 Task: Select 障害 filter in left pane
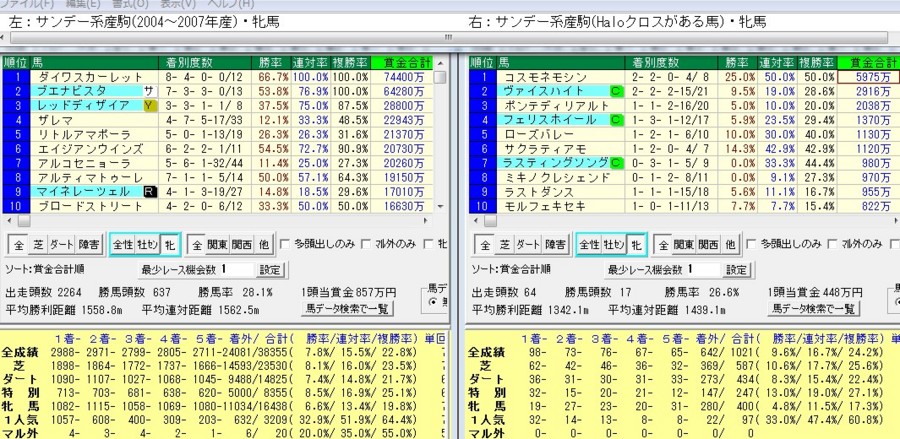(x=88, y=245)
